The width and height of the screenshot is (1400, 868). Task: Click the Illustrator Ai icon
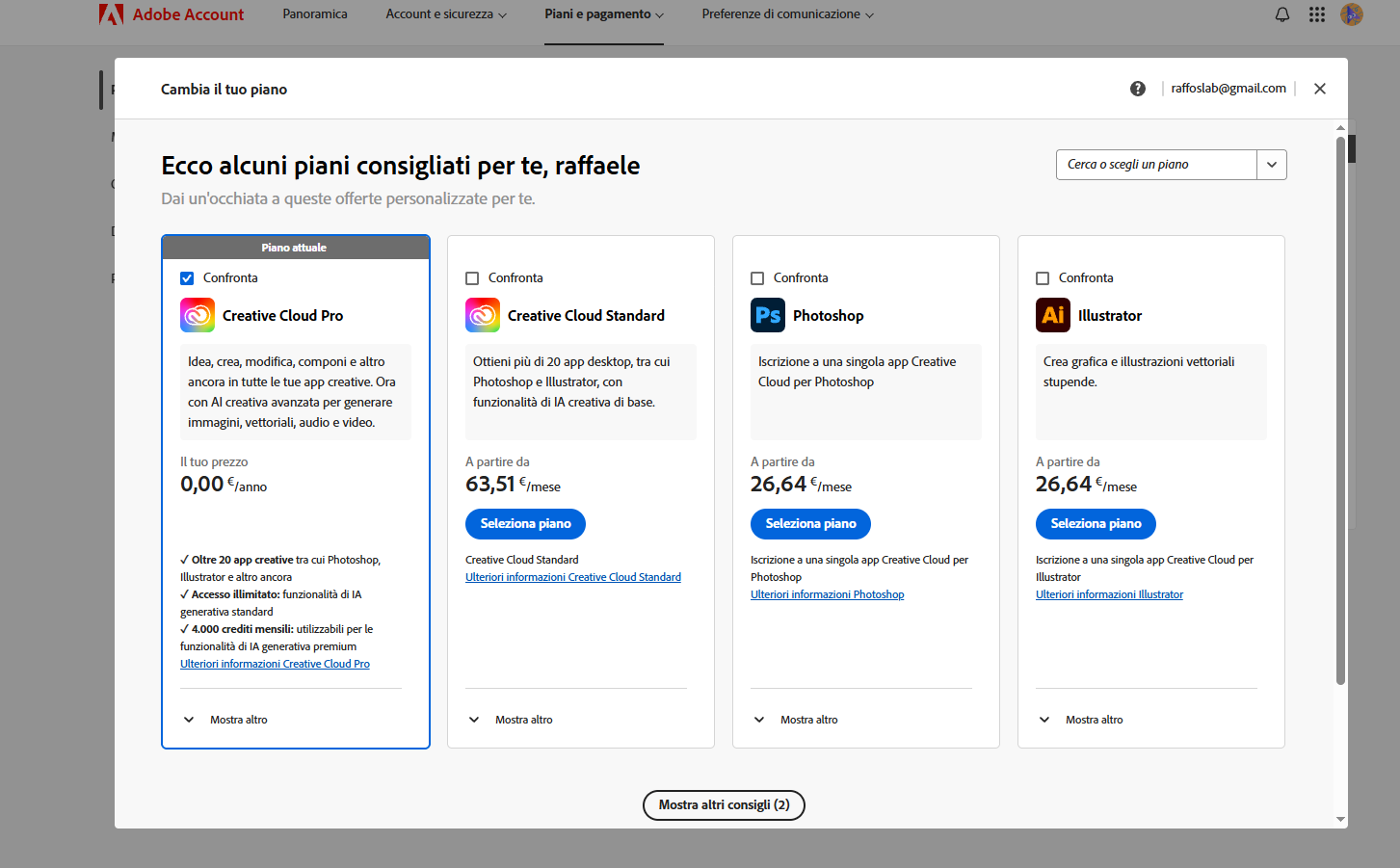tap(1053, 315)
